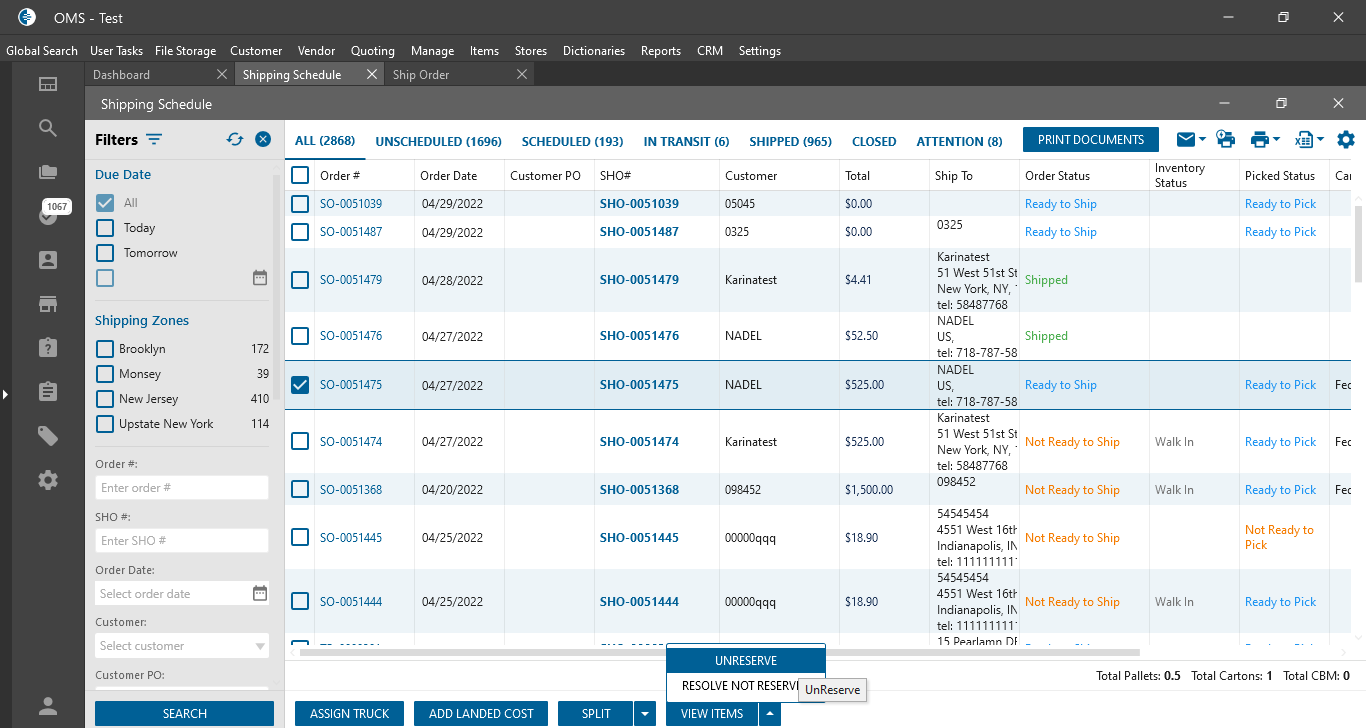This screenshot has height=728, width=1366.
Task: Clear filters with the X icon
Action: point(263,140)
